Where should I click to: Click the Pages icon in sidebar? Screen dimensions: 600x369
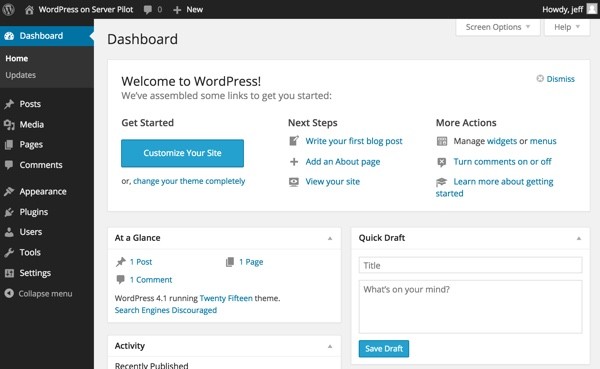tap(9, 145)
